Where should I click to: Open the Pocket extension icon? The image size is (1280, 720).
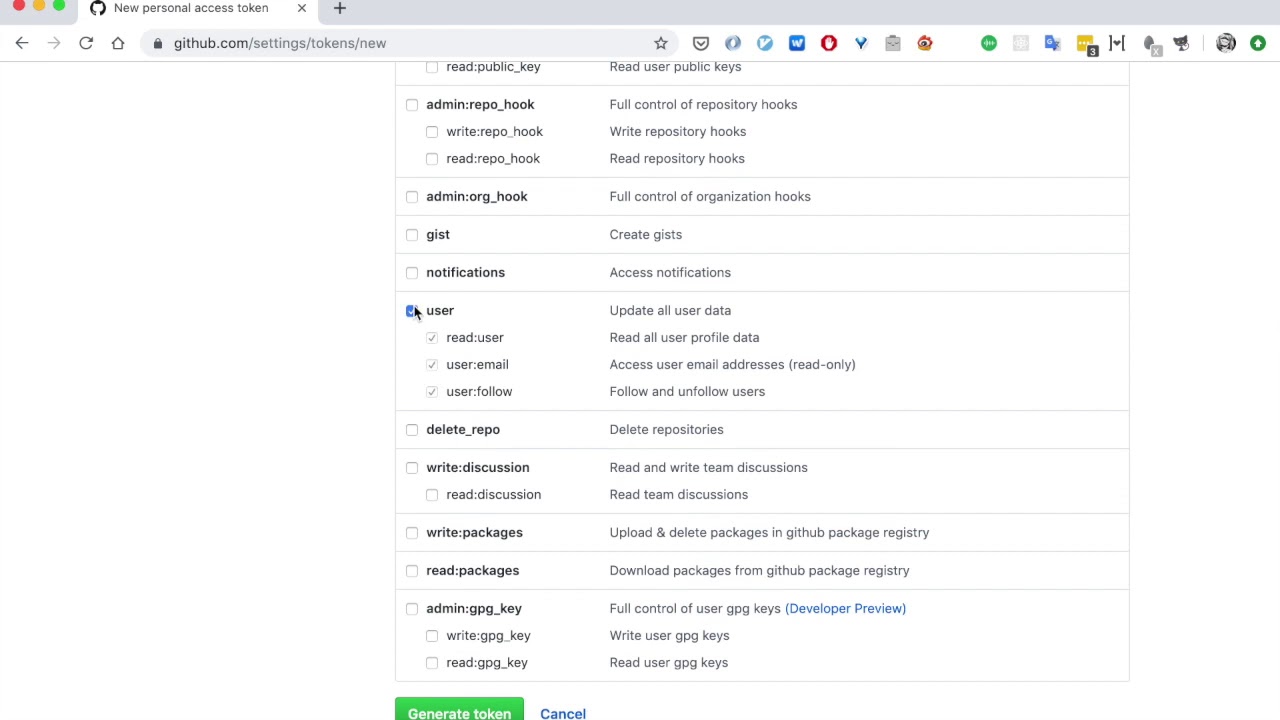pyautogui.click(x=701, y=43)
